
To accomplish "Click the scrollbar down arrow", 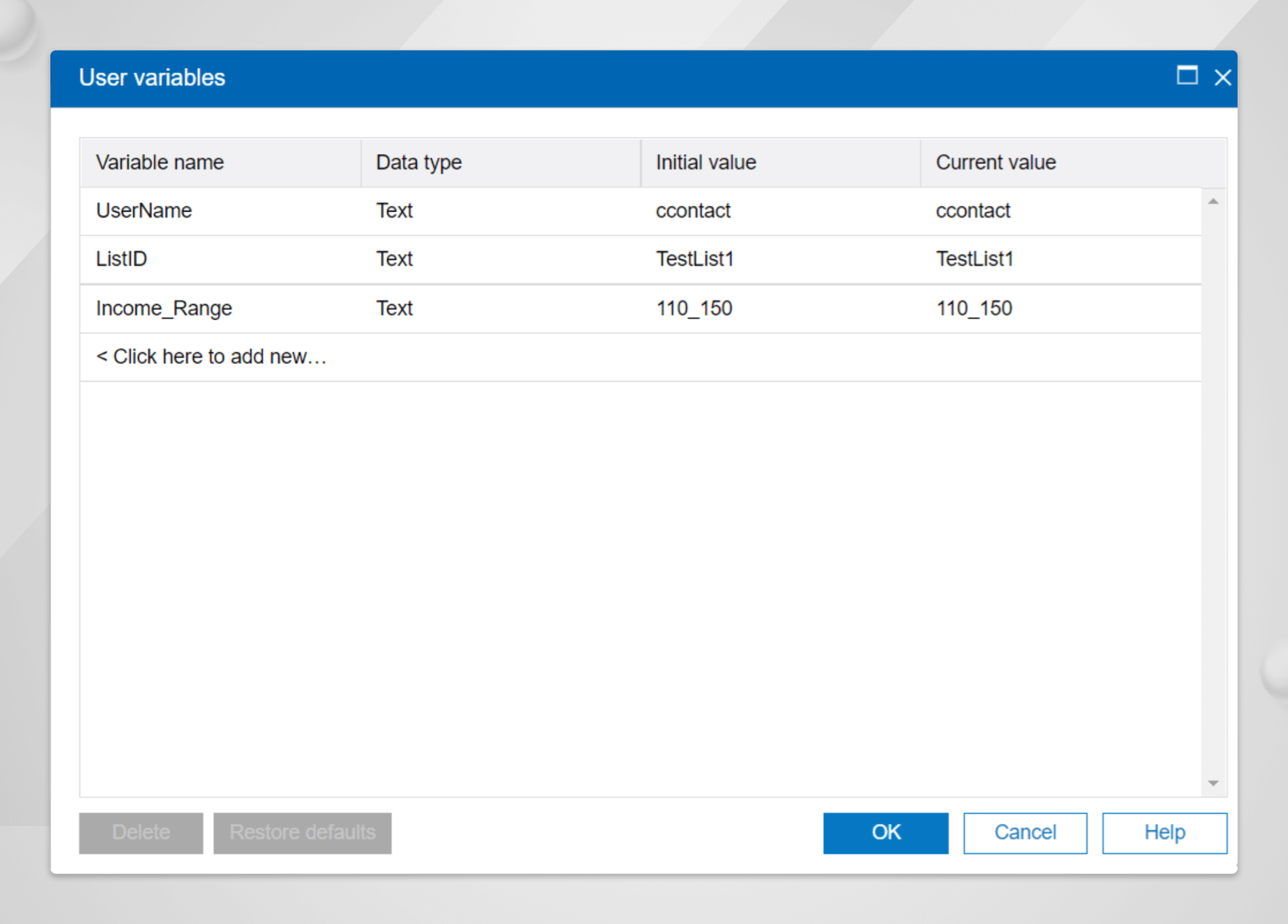I will click(1214, 782).
